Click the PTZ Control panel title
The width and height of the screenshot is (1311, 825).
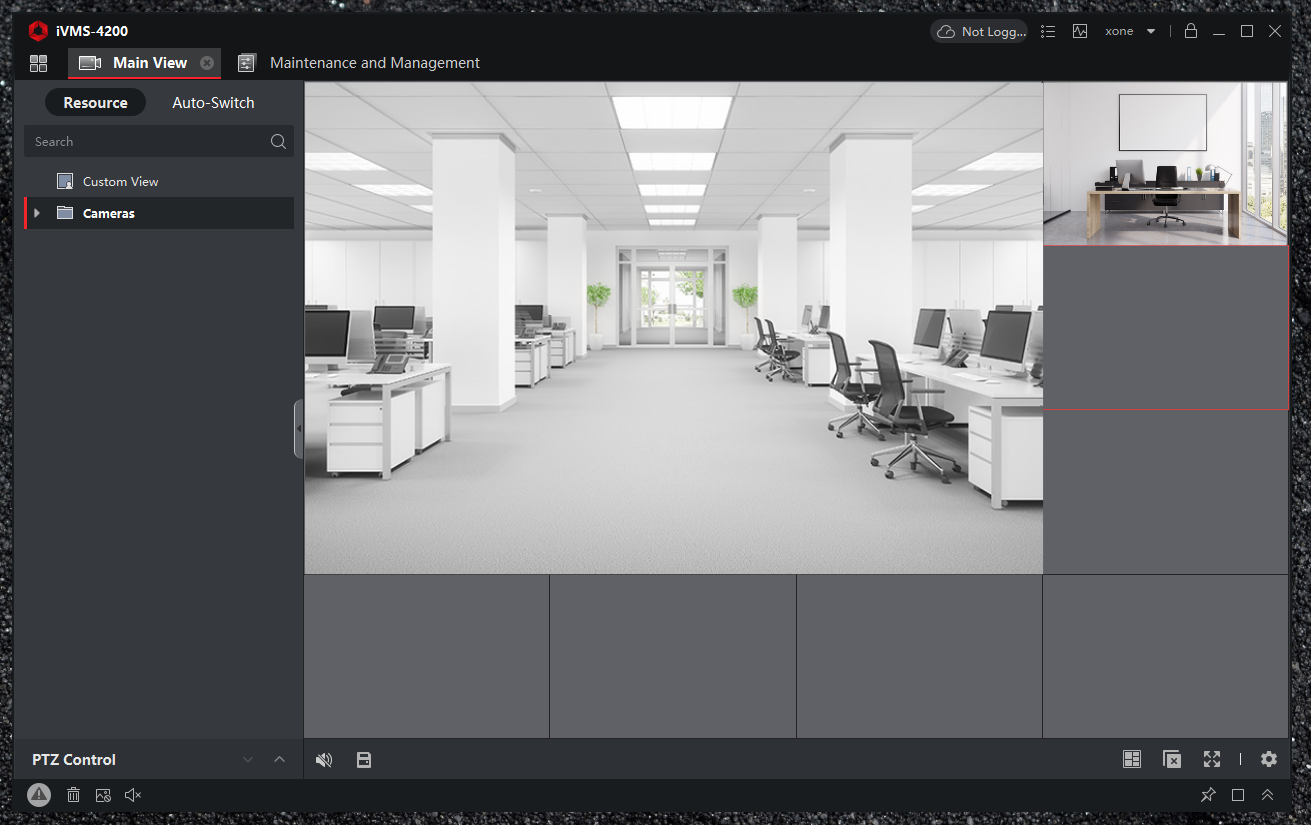(74, 760)
